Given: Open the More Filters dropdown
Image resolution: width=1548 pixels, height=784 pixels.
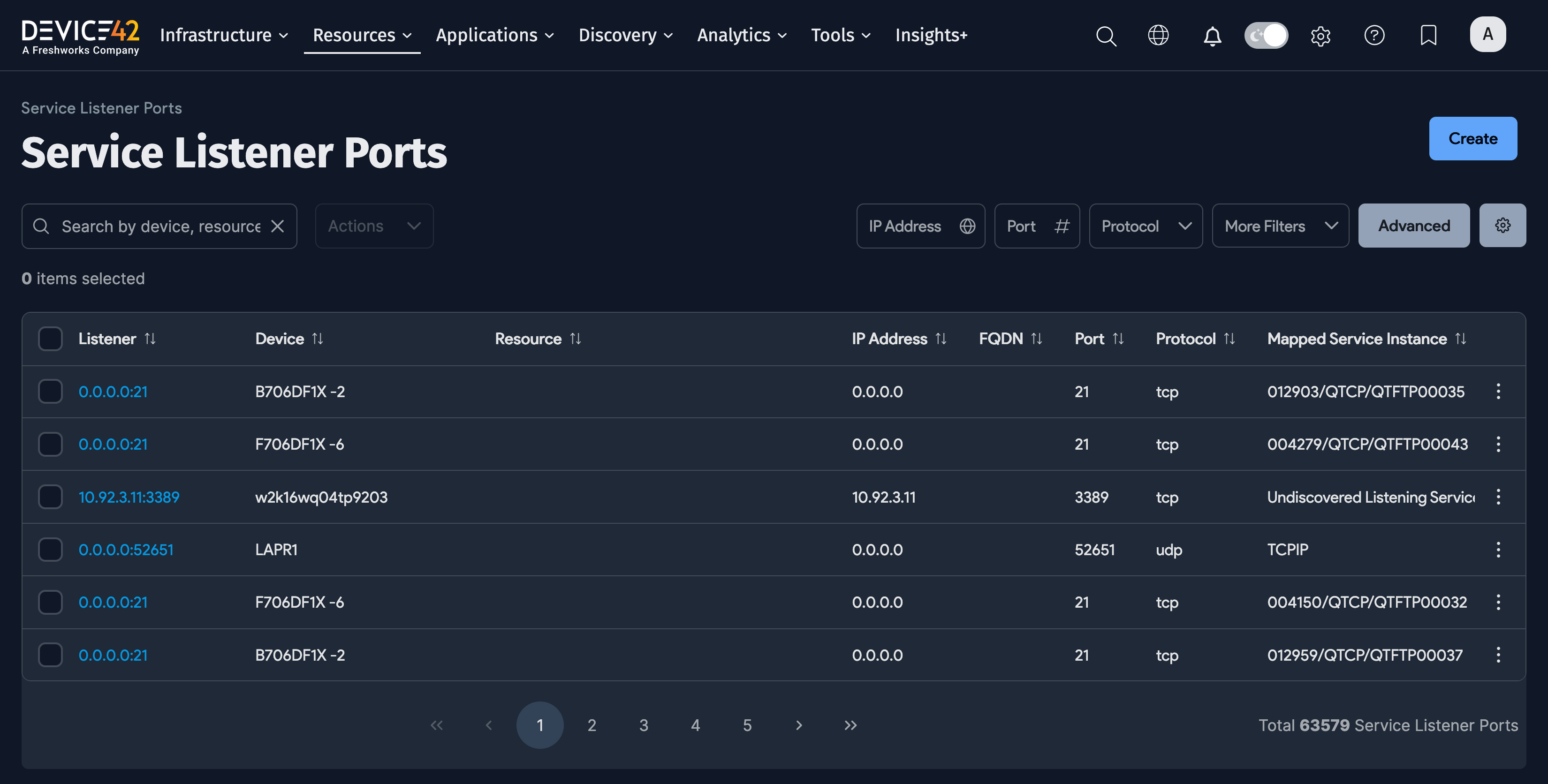Looking at the screenshot, I should (x=1280, y=226).
